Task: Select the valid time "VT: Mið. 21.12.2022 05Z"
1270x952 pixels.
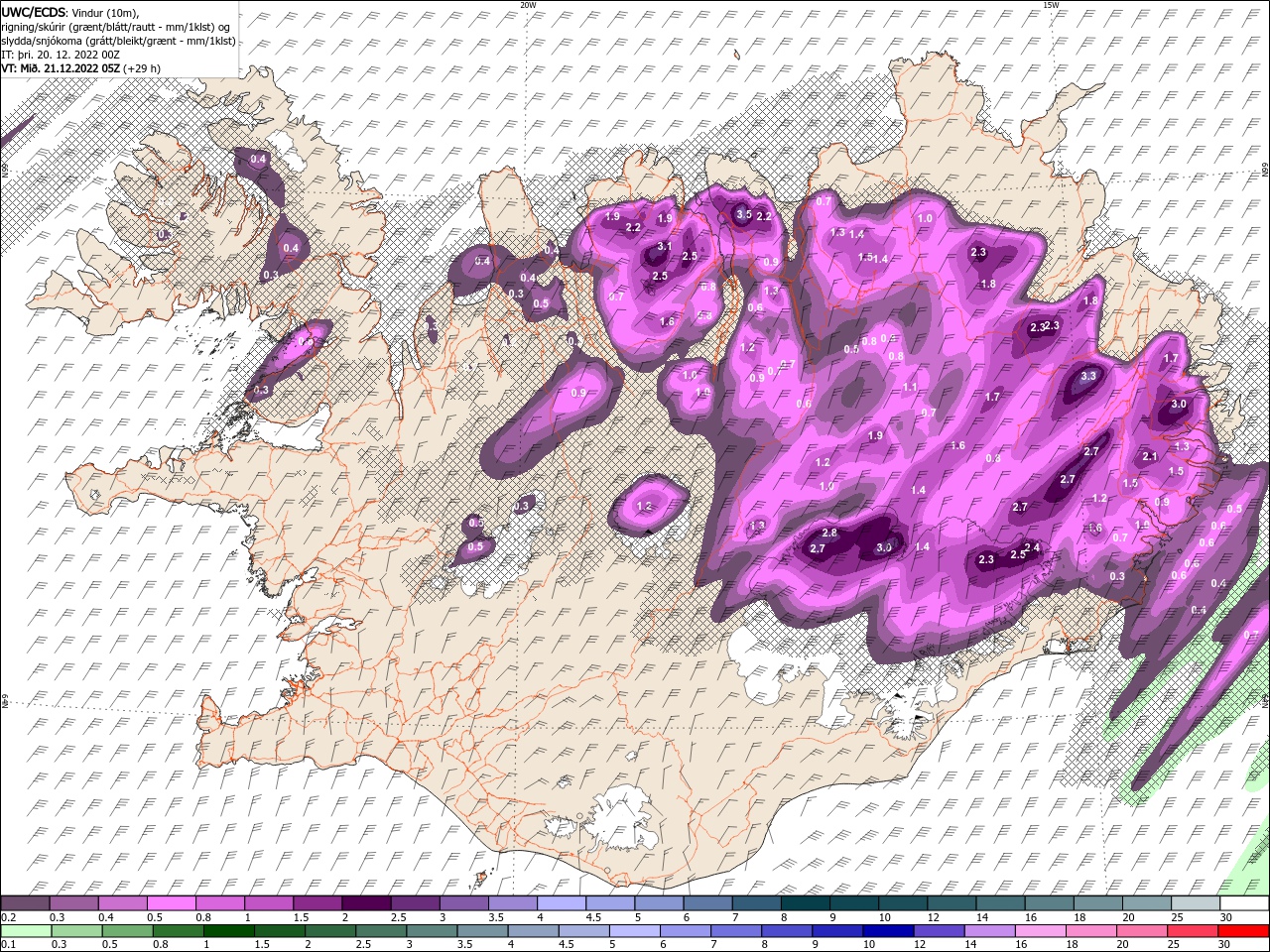Action: [60, 68]
